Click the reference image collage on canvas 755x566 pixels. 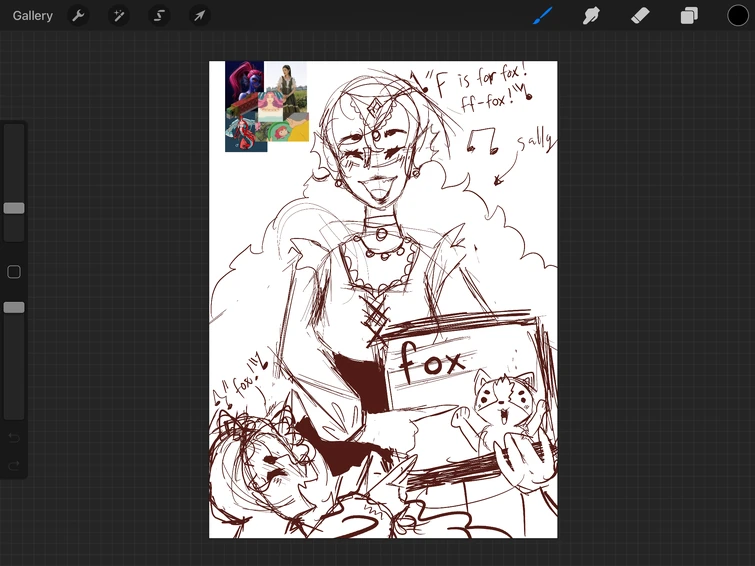[x=267, y=106]
